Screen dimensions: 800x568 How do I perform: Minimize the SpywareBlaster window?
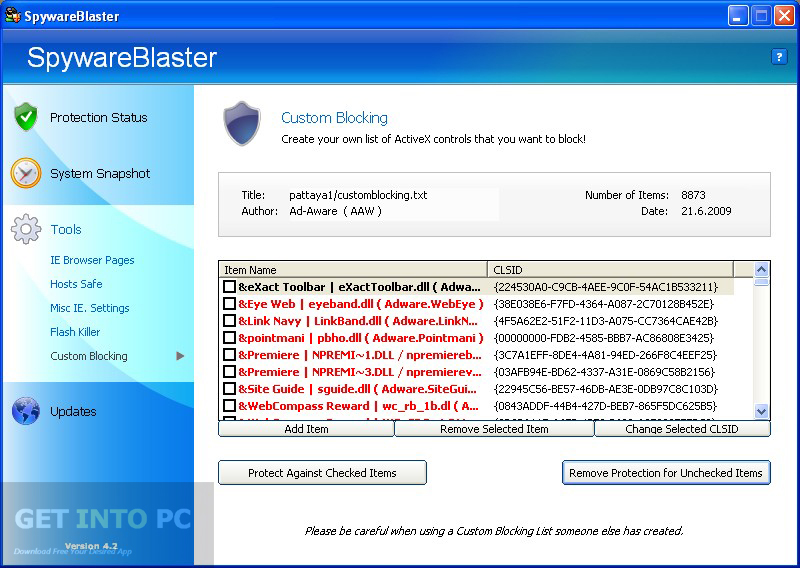[x=737, y=15]
